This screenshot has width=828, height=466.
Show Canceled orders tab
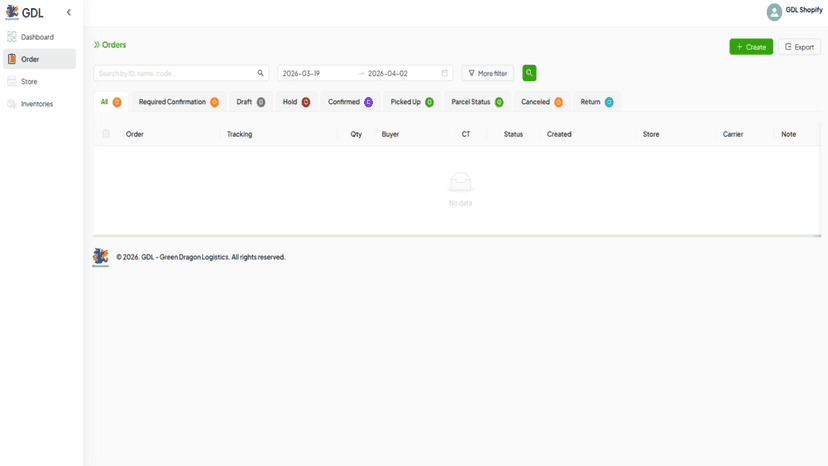point(542,102)
